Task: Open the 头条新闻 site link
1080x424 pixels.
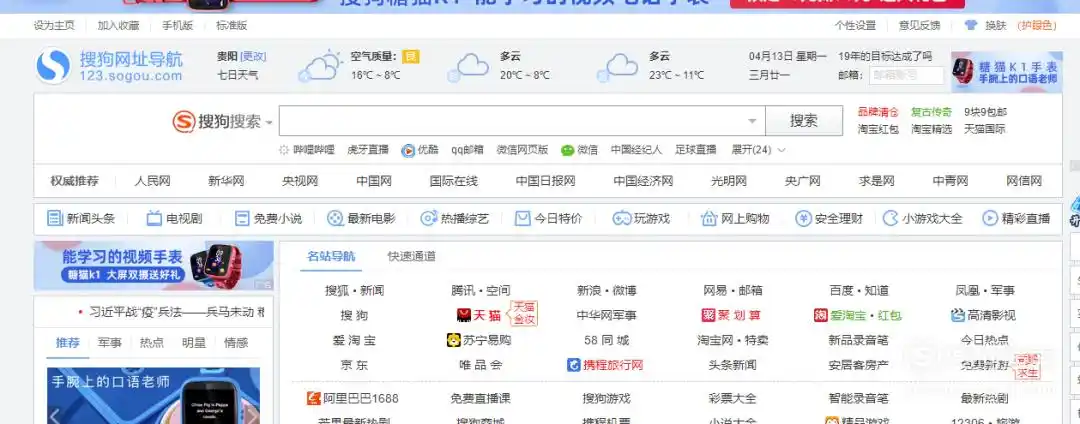Action: [732, 365]
